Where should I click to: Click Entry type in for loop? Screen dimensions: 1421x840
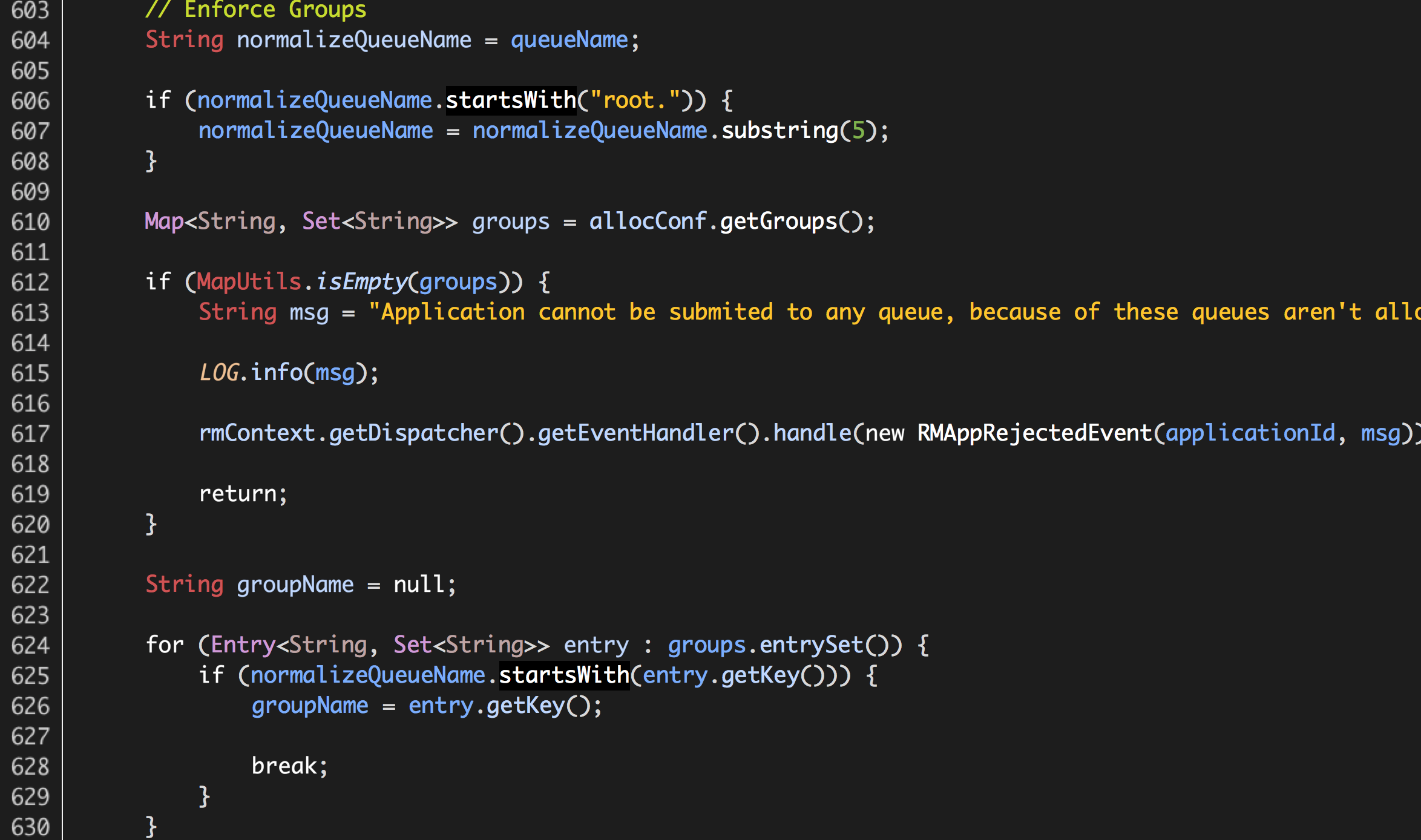click(243, 645)
